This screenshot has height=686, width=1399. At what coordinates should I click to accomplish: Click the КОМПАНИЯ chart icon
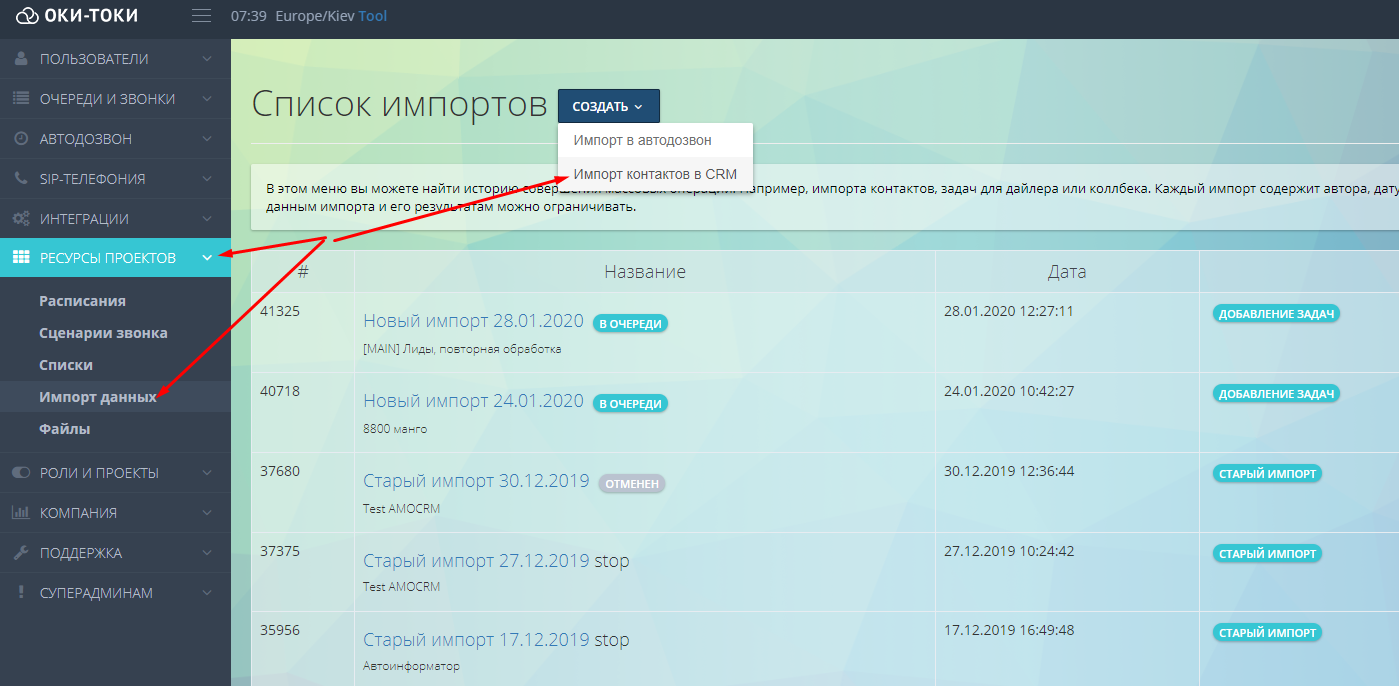20,512
